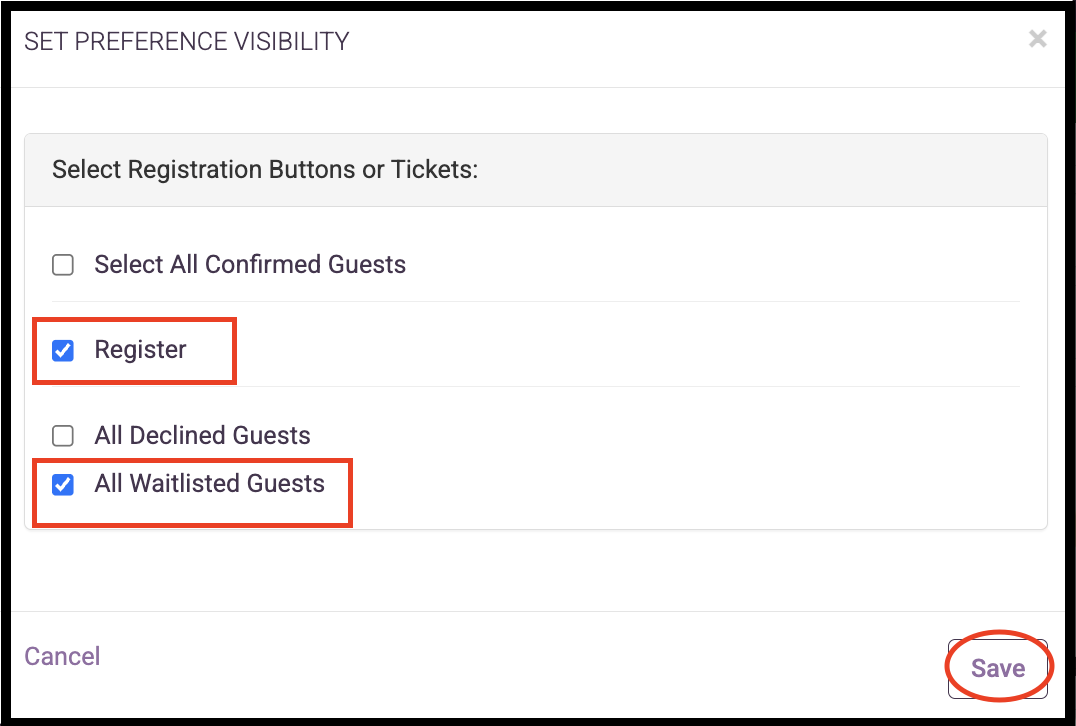The image size is (1076, 726).
Task: Uncheck the All Waitlisted Guests checkbox
Action: point(63,485)
